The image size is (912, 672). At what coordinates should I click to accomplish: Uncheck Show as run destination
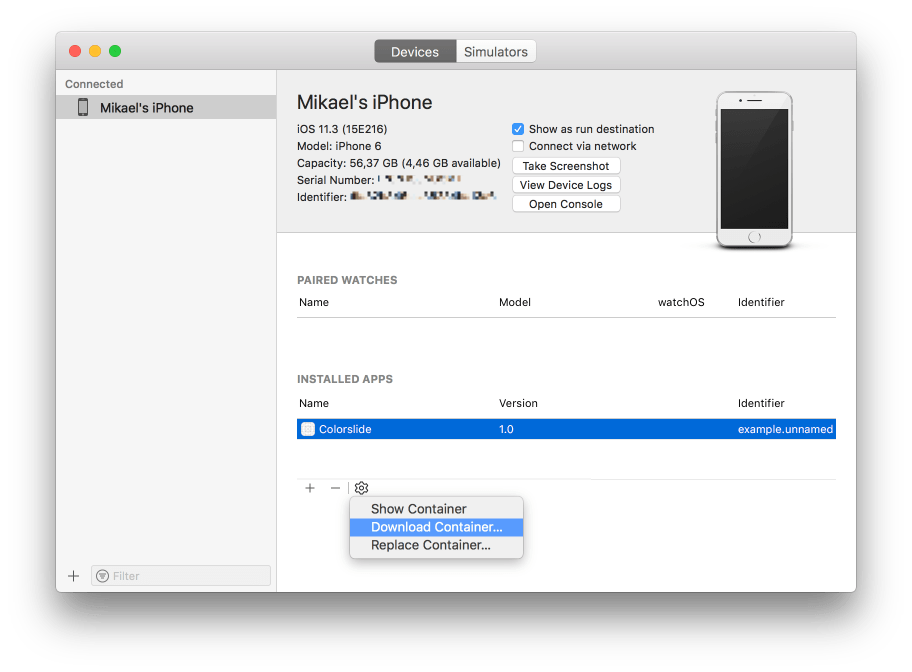click(x=518, y=128)
